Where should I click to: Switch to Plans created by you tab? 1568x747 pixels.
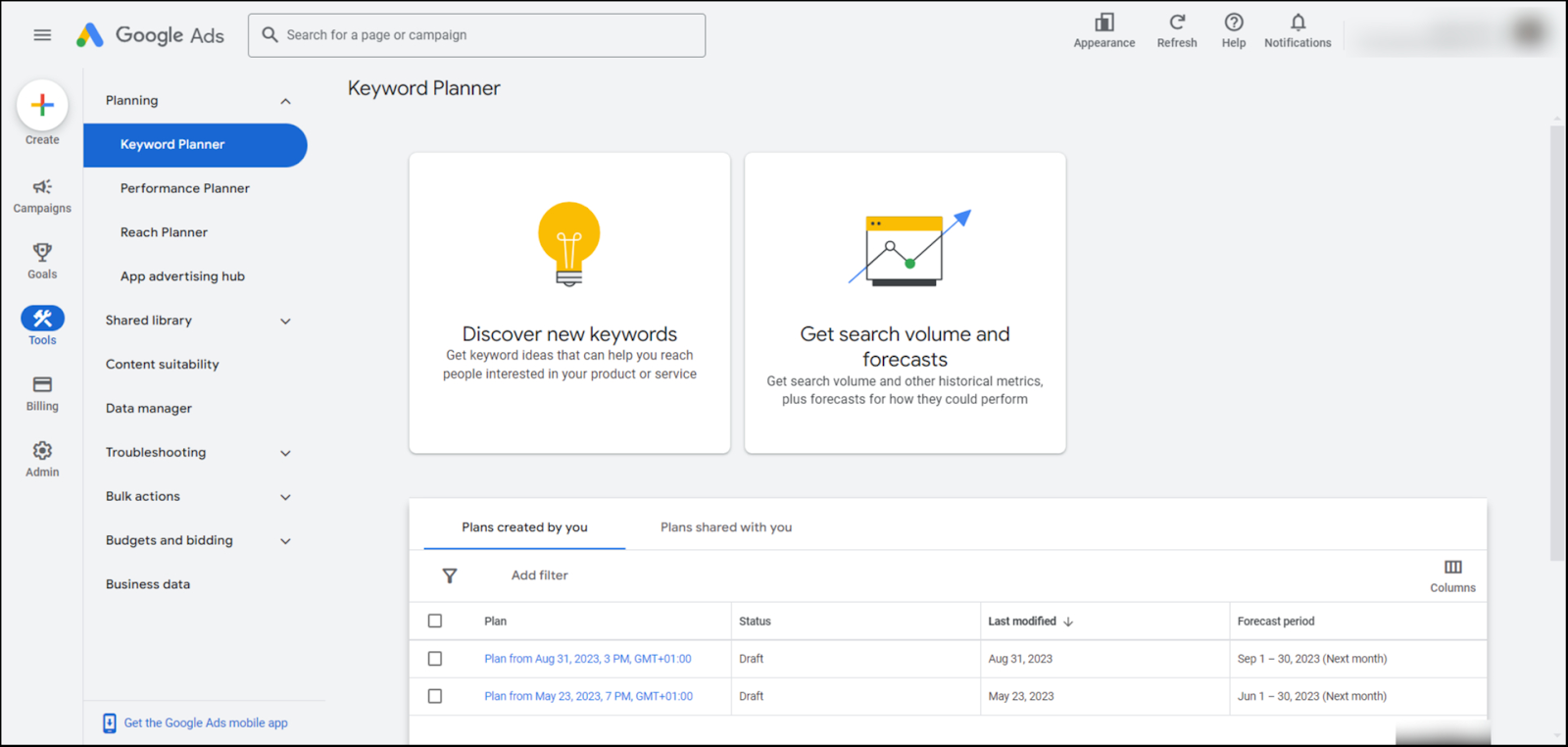(x=524, y=527)
